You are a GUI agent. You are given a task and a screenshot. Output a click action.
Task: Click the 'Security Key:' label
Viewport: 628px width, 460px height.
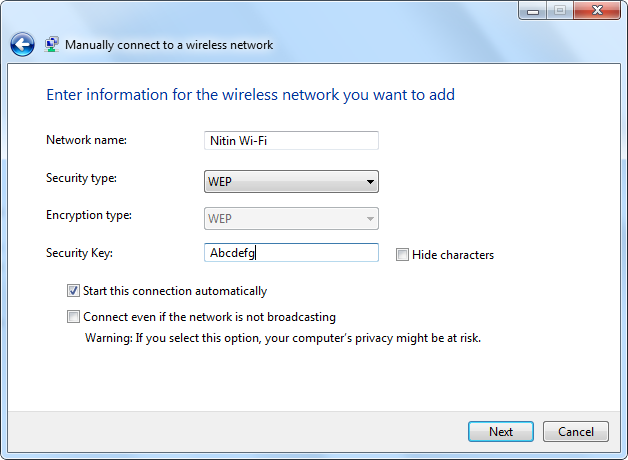(80, 253)
